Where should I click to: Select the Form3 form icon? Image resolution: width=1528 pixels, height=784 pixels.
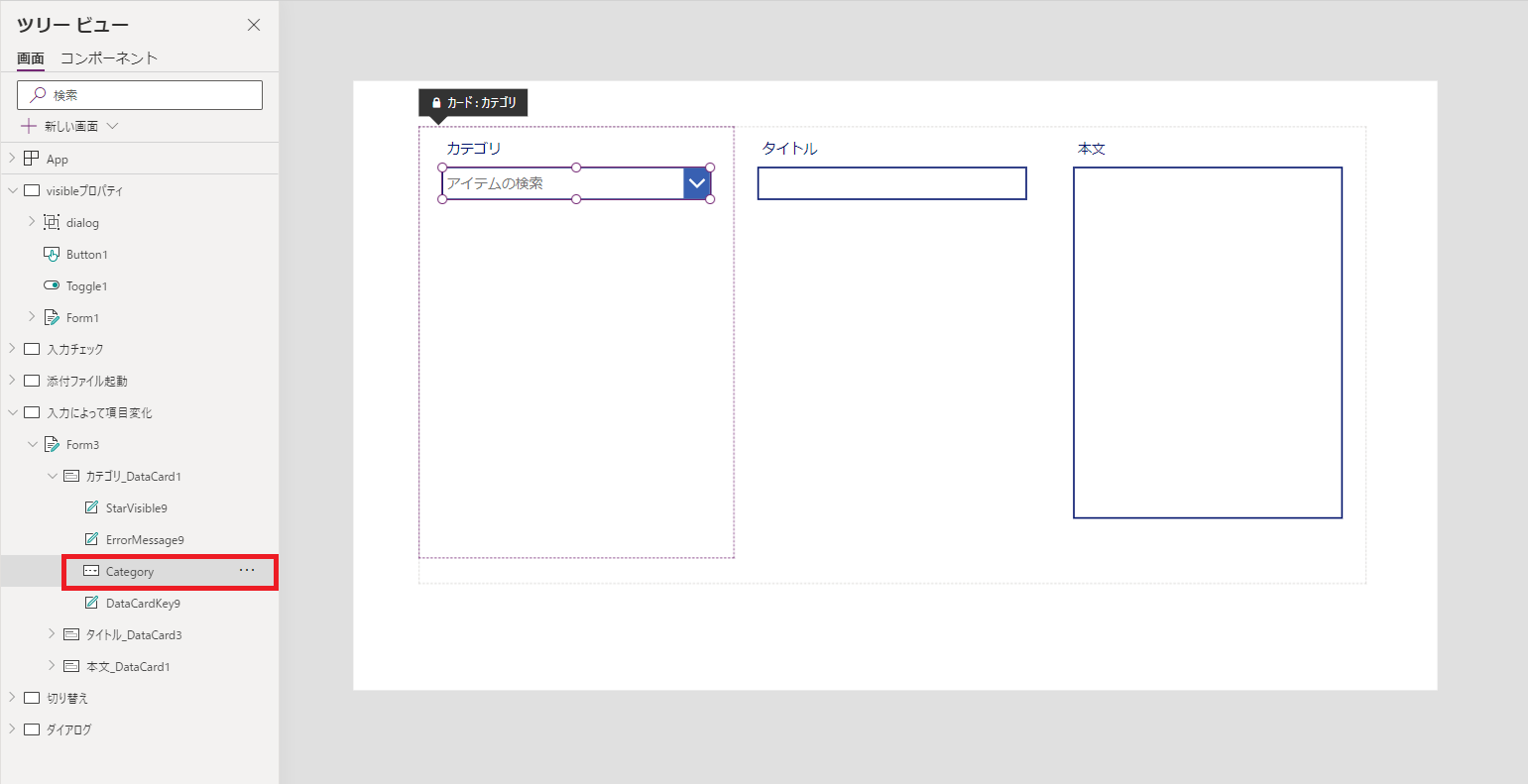[x=52, y=444]
